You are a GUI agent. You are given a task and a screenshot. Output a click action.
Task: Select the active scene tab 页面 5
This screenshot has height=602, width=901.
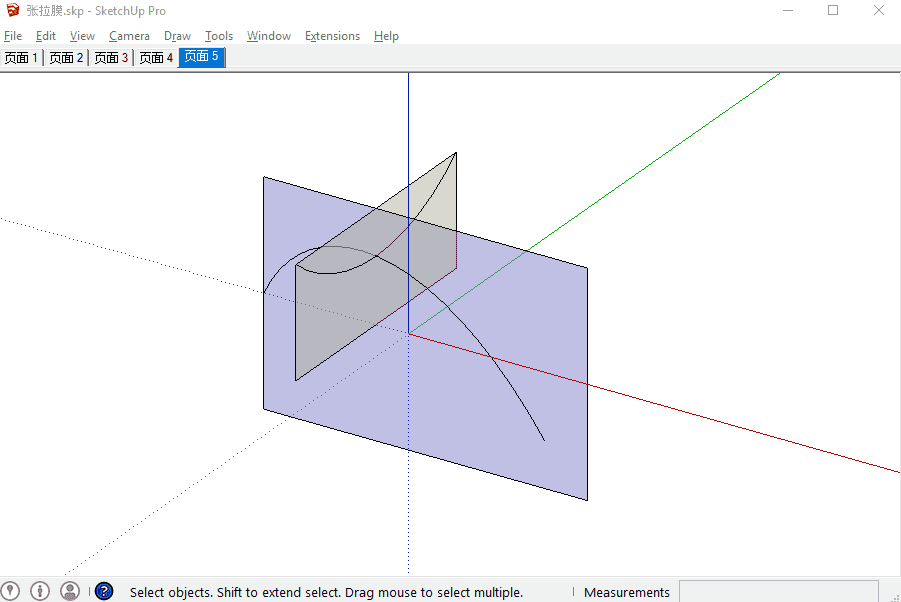202,57
